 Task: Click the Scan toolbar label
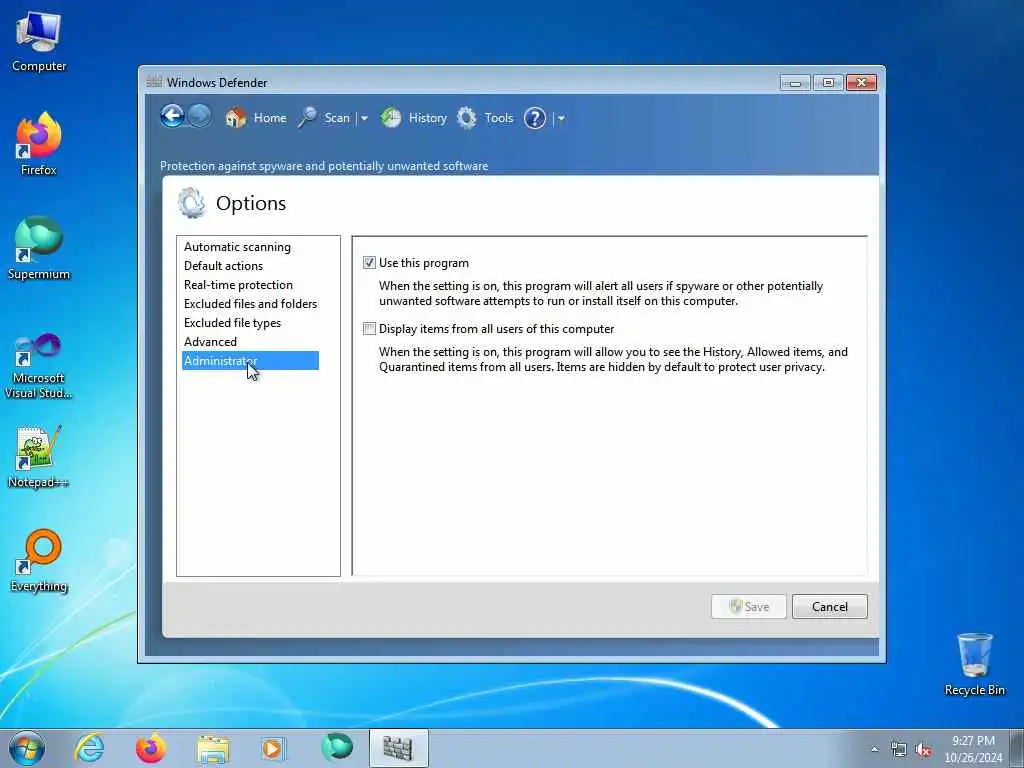click(337, 118)
